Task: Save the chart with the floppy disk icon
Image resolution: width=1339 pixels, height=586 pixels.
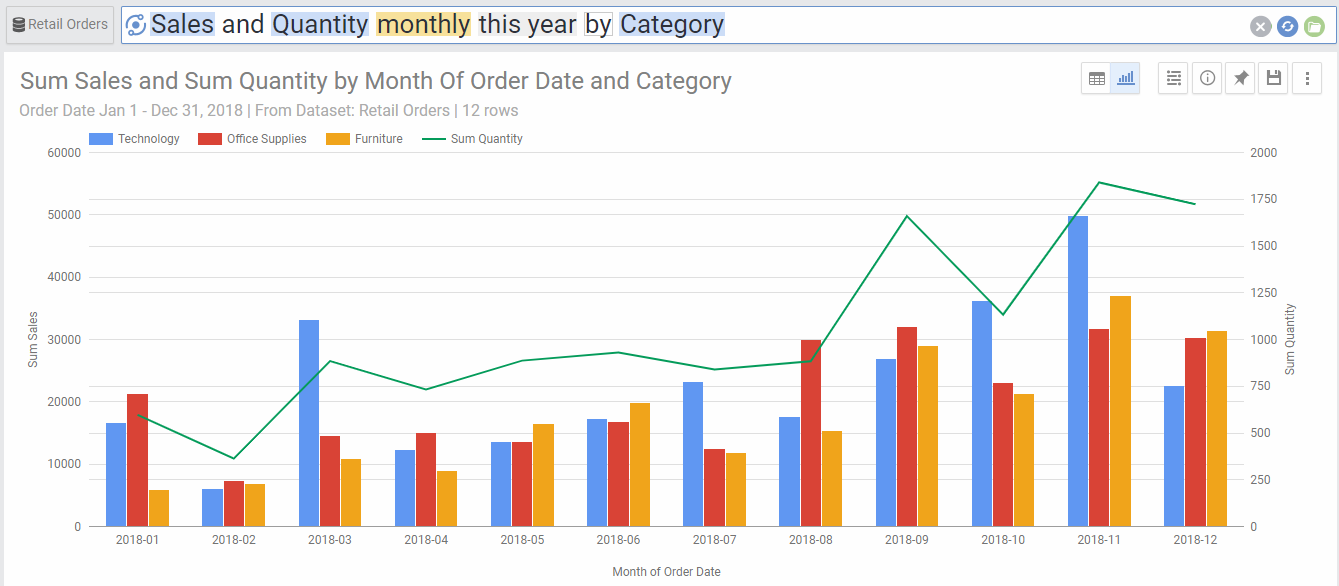Action: click(1273, 78)
